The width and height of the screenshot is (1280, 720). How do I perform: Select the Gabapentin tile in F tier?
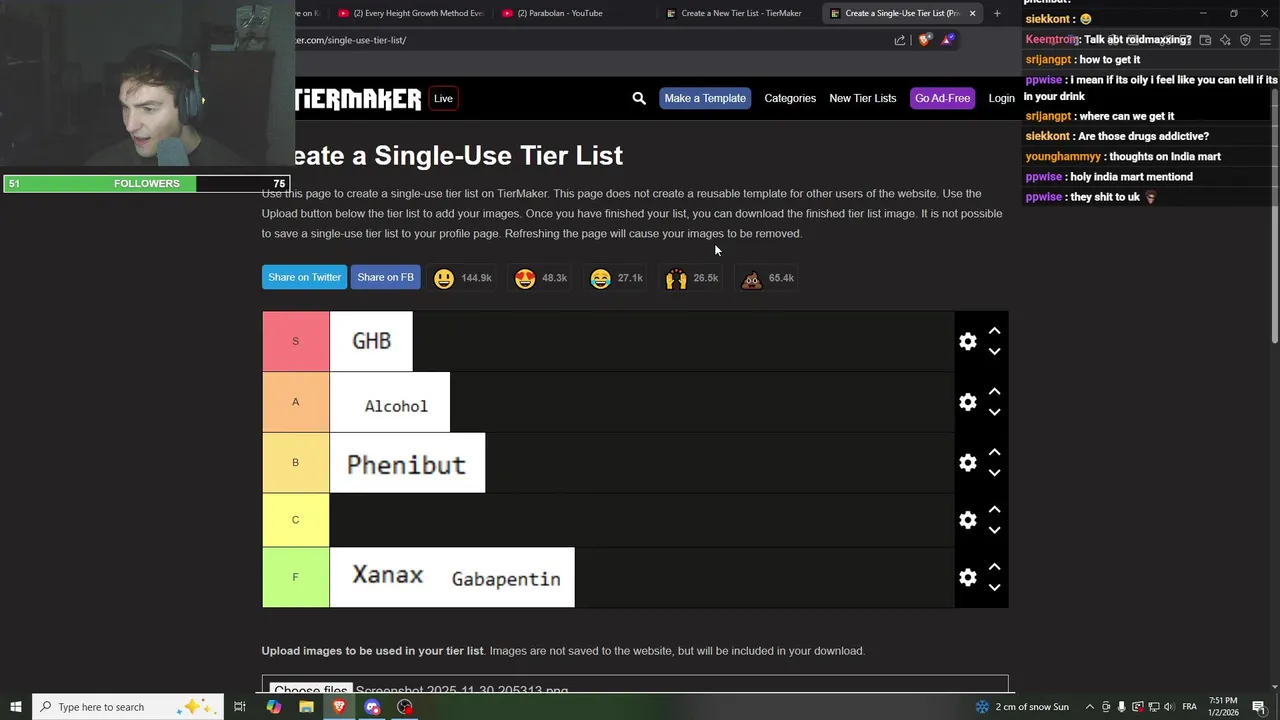(x=507, y=577)
